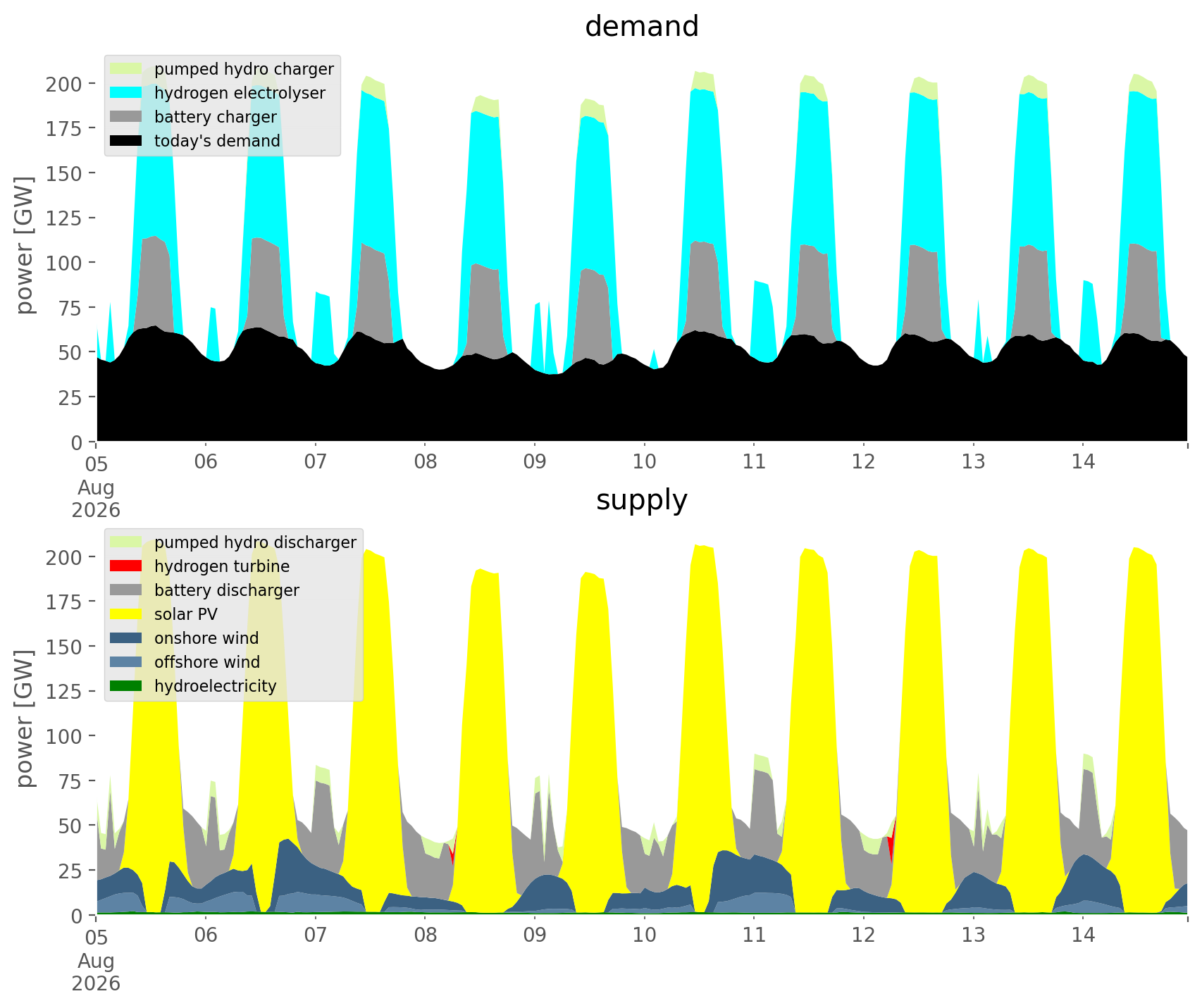Click the "10" date tick under the demand chart
The height and width of the screenshot is (1008, 1202).
click(644, 463)
